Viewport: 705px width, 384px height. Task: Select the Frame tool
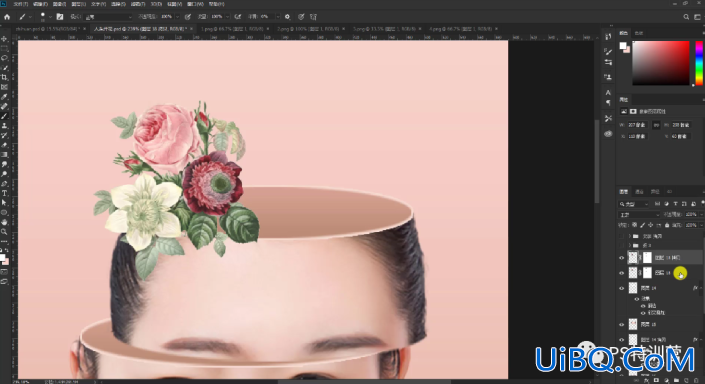click(x=4, y=87)
